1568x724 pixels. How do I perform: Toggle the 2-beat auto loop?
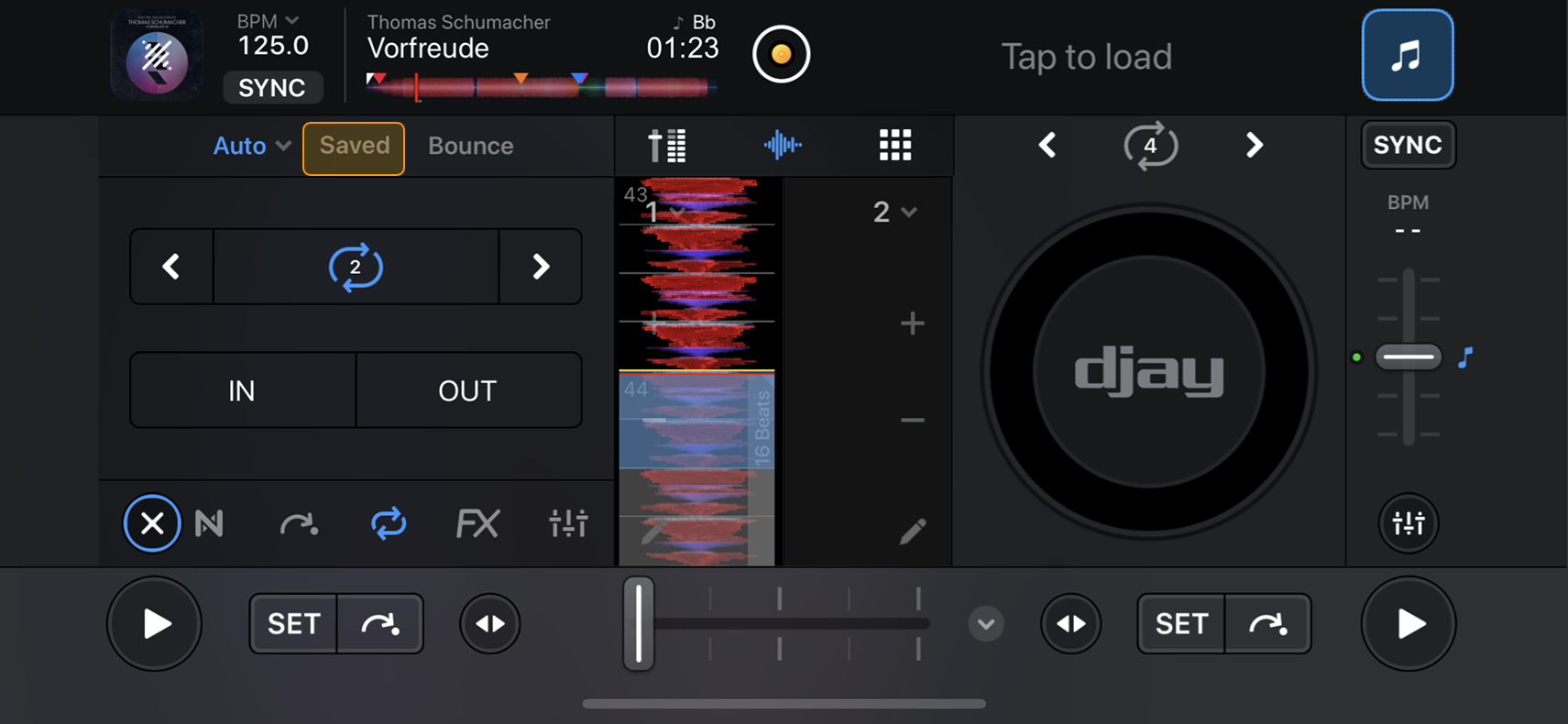pos(356,267)
